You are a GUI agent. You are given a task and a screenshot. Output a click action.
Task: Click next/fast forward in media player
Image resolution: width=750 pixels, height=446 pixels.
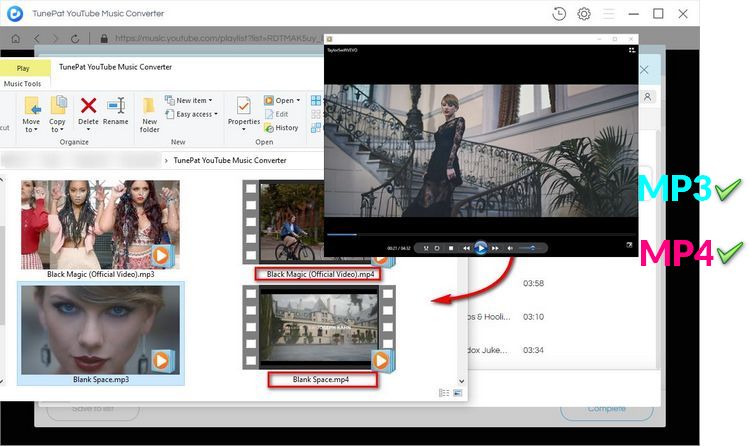(x=495, y=248)
